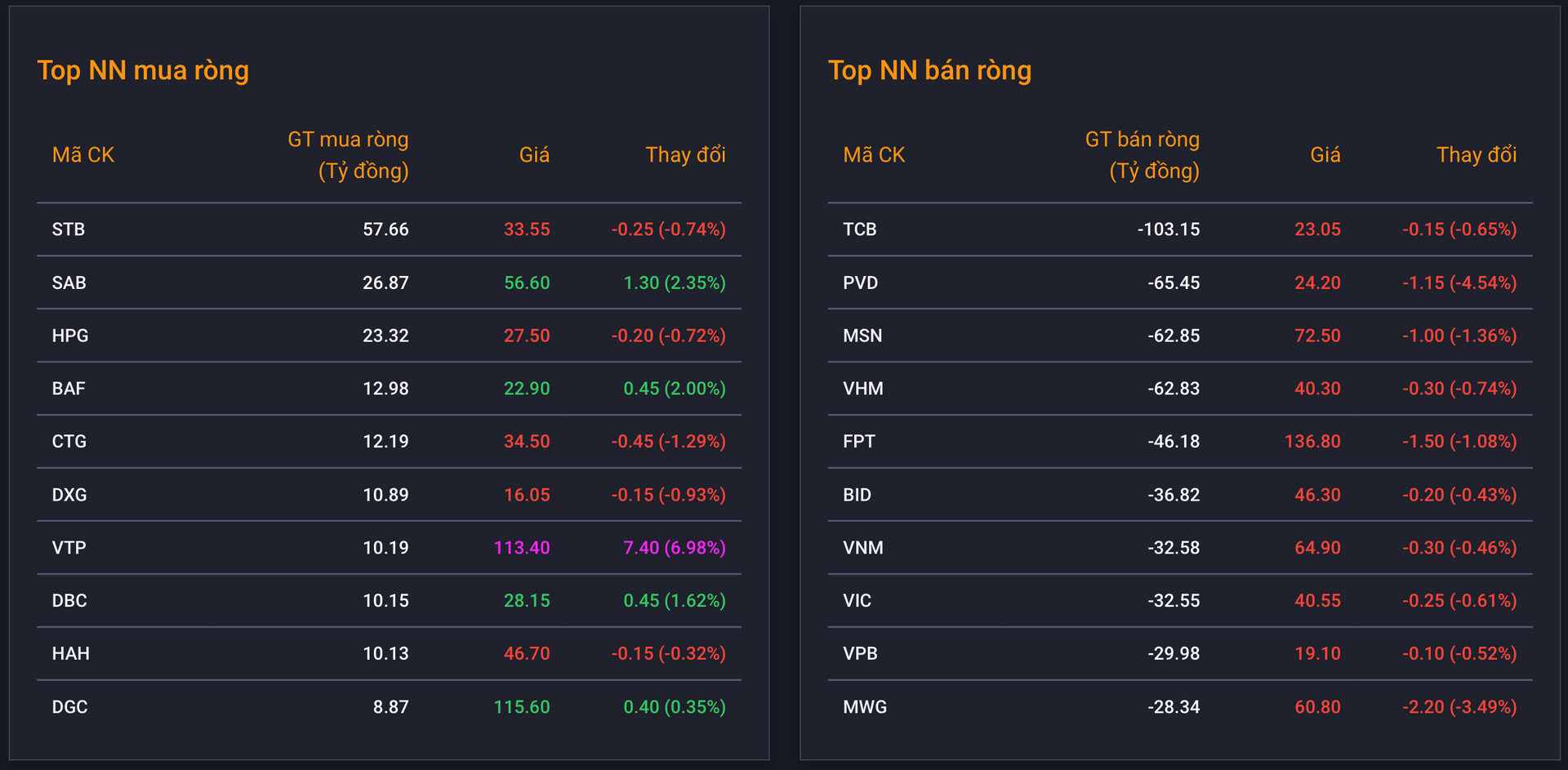The image size is (1568, 770).
Task: Open the VNM ticker
Action: pyautogui.click(x=863, y=548)
